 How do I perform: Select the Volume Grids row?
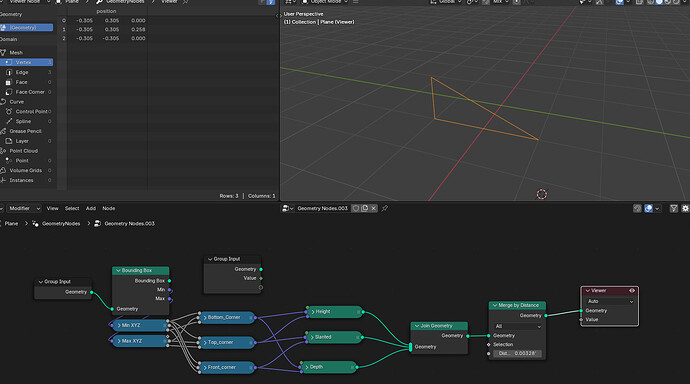[x=26, y=171]
